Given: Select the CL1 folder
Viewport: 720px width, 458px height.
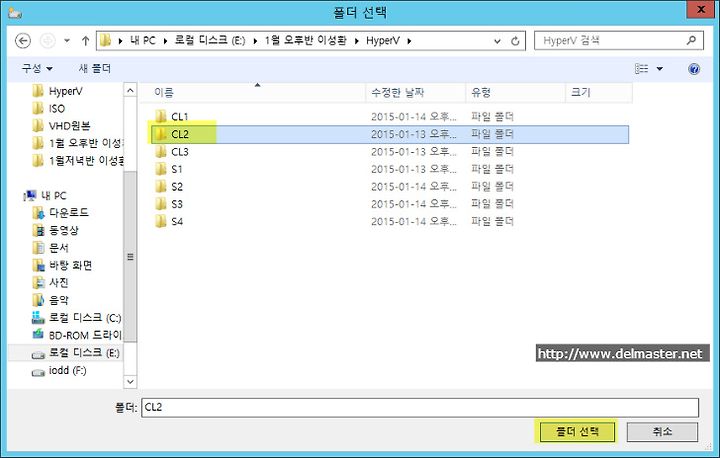Looking at the screenshot, I should click(390, 116).
